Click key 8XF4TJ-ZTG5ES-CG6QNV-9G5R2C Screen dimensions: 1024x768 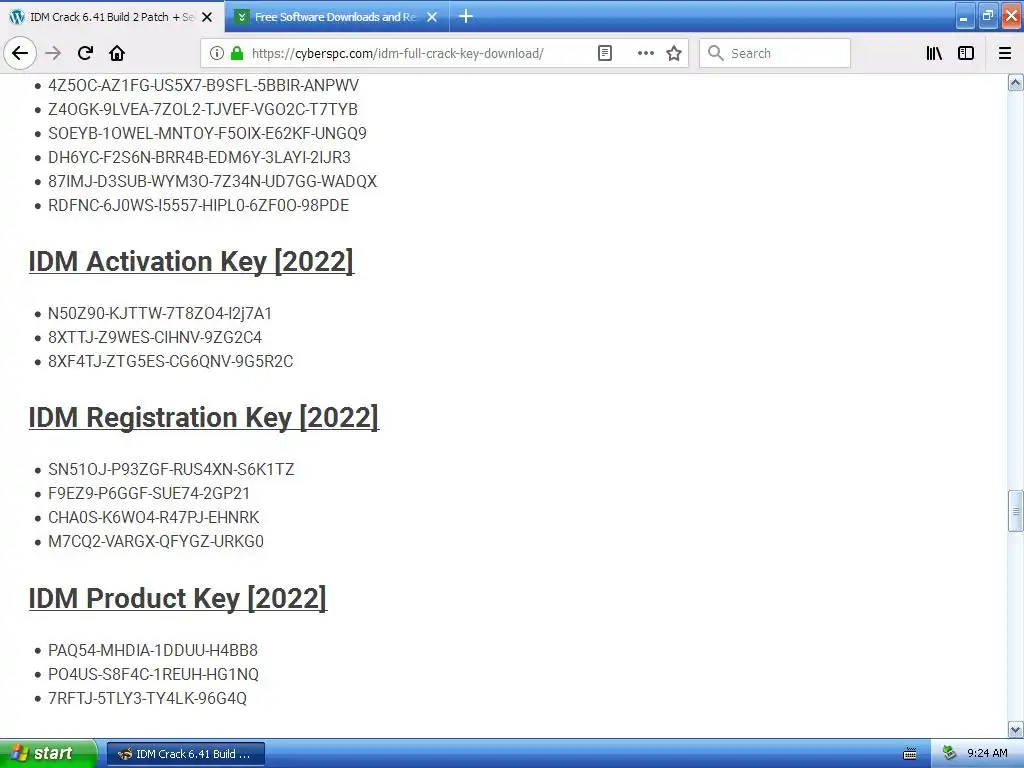[170, 361]
